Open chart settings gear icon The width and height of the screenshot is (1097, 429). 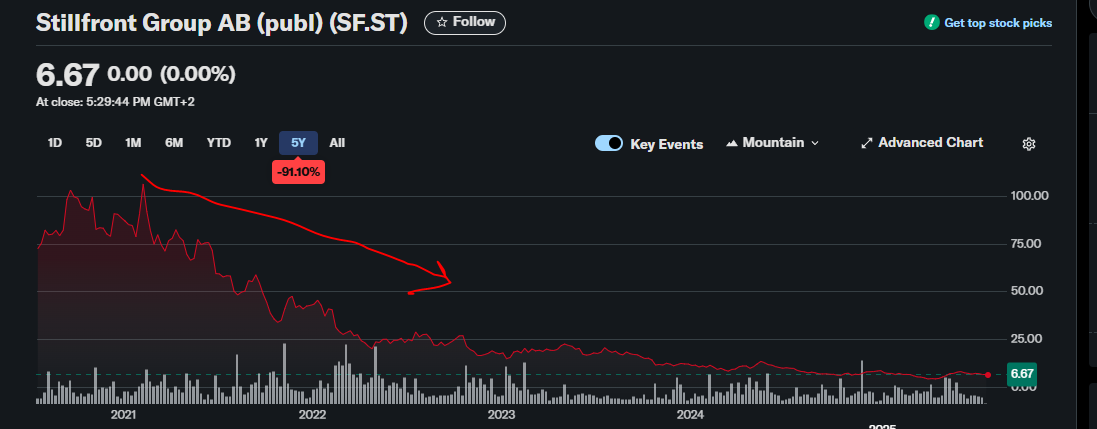(1028, 144)
